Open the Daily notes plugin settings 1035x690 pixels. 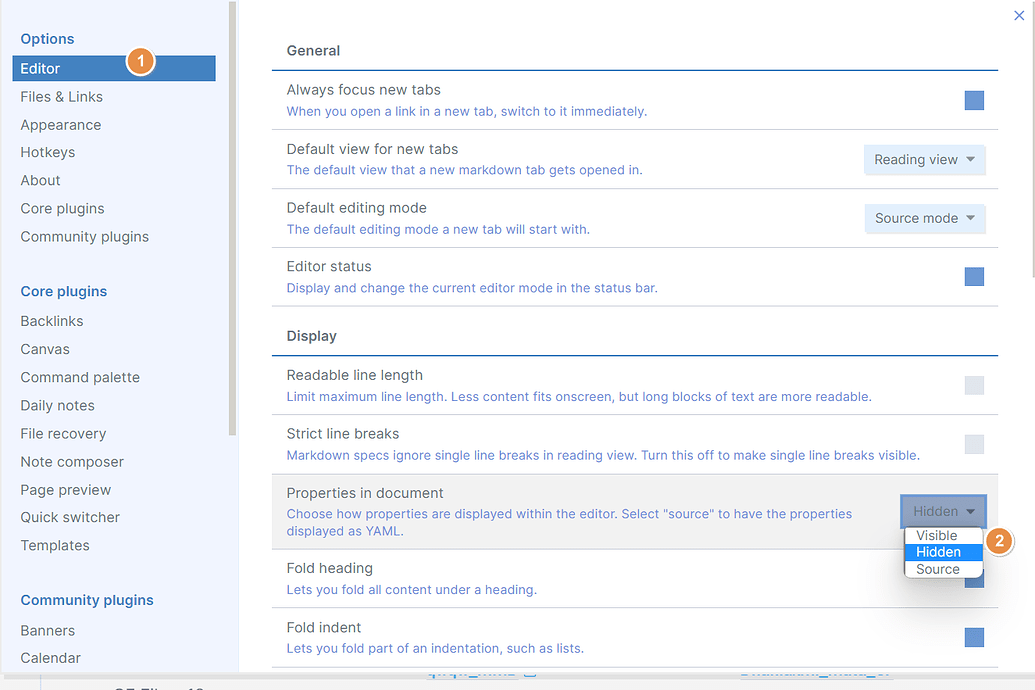click(x=58, y=405)
